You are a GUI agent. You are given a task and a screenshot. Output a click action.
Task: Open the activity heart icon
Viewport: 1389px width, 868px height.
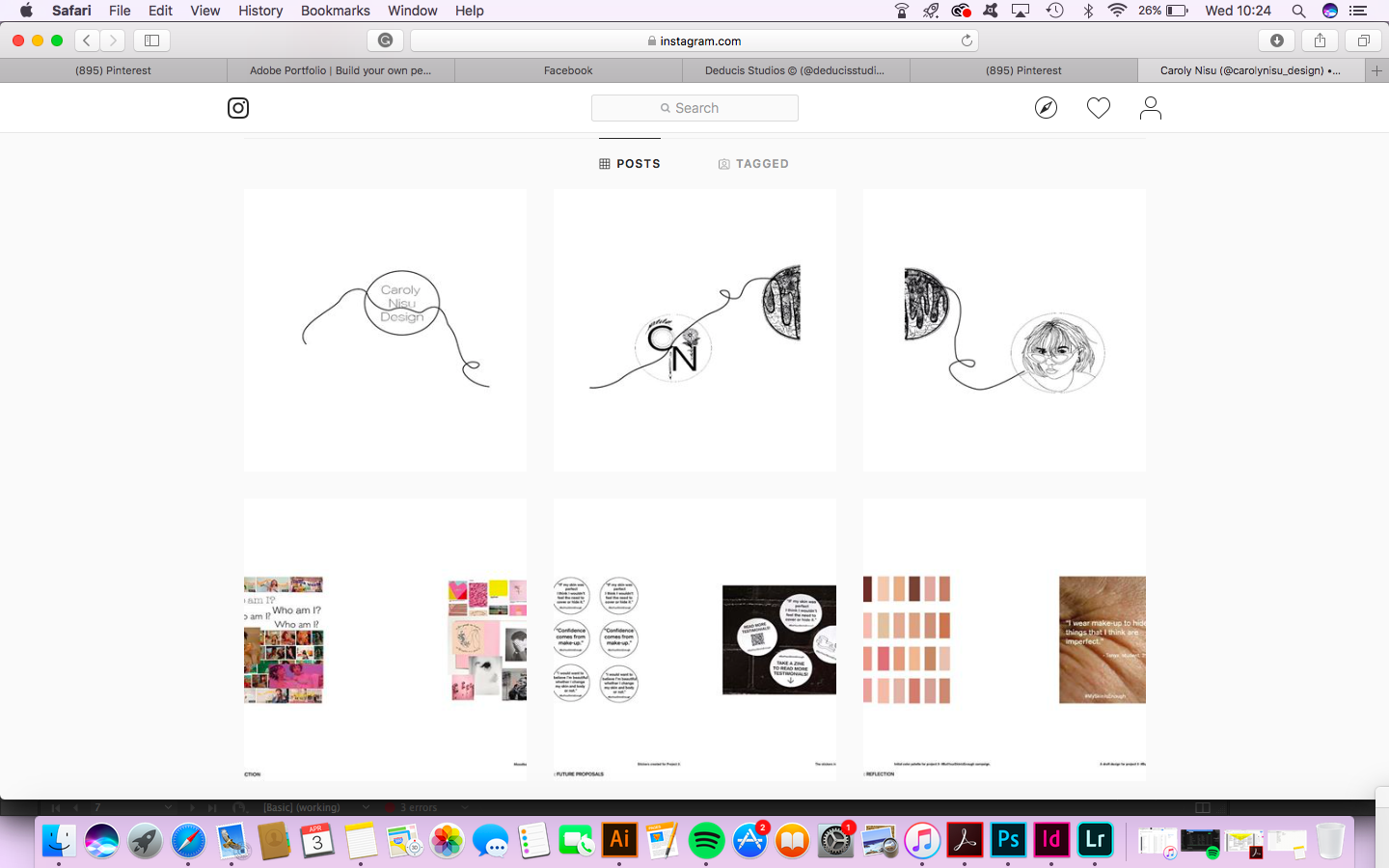pyautogui.click(x=1098, y=108)
